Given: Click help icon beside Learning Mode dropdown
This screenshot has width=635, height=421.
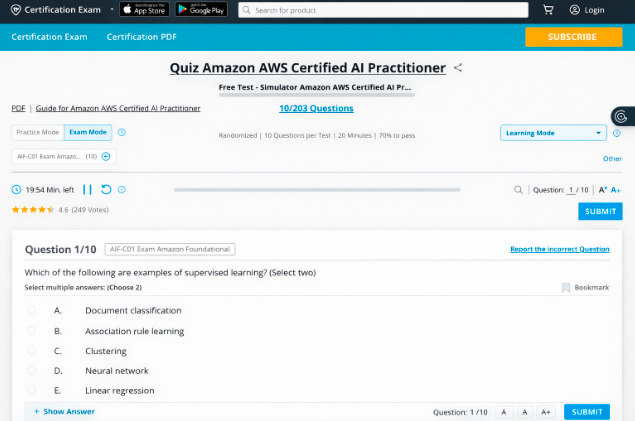Looking at the screenshot, I should pyautogui.click(x=617, y=133).
